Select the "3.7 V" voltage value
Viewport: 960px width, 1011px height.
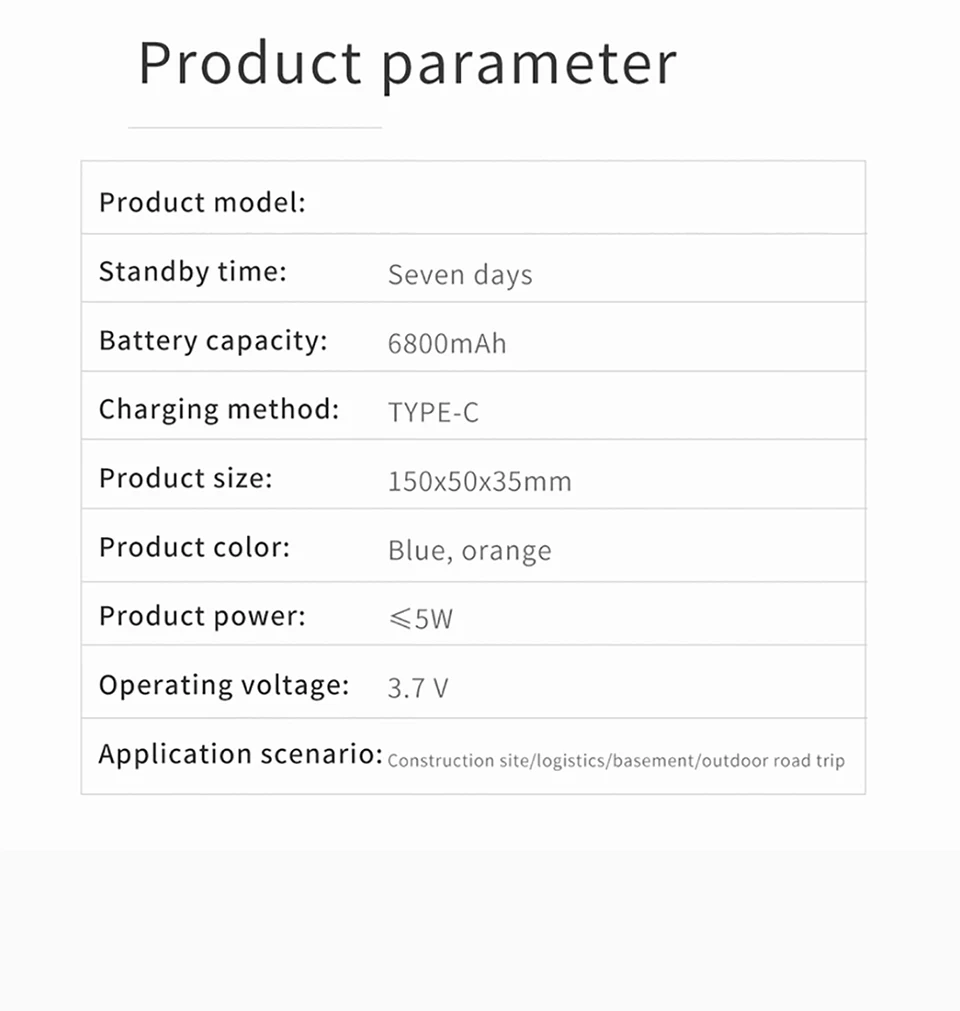pyautogui.click(x=418, y=688)
